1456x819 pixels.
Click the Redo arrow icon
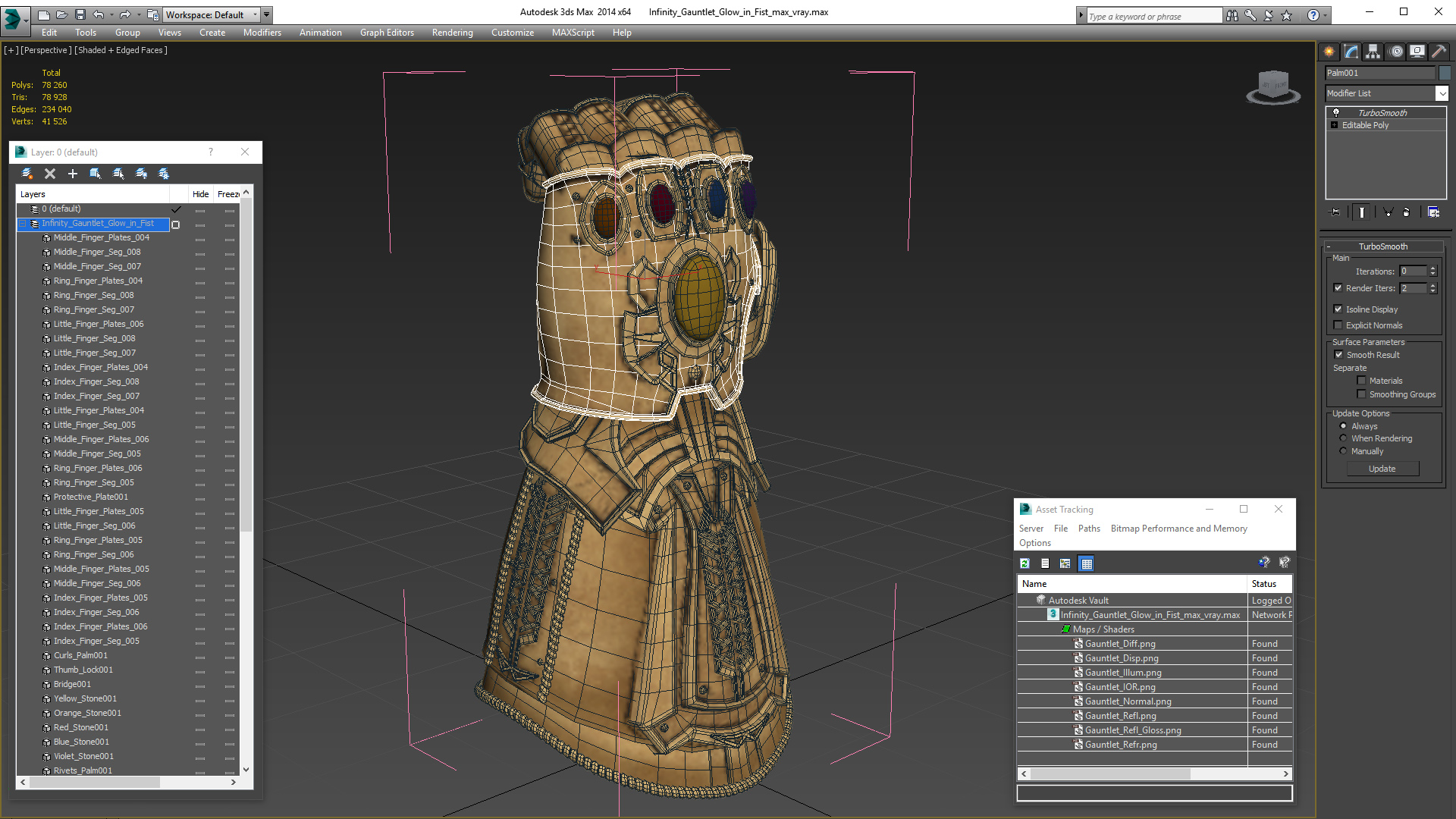(x=124, y=15)
